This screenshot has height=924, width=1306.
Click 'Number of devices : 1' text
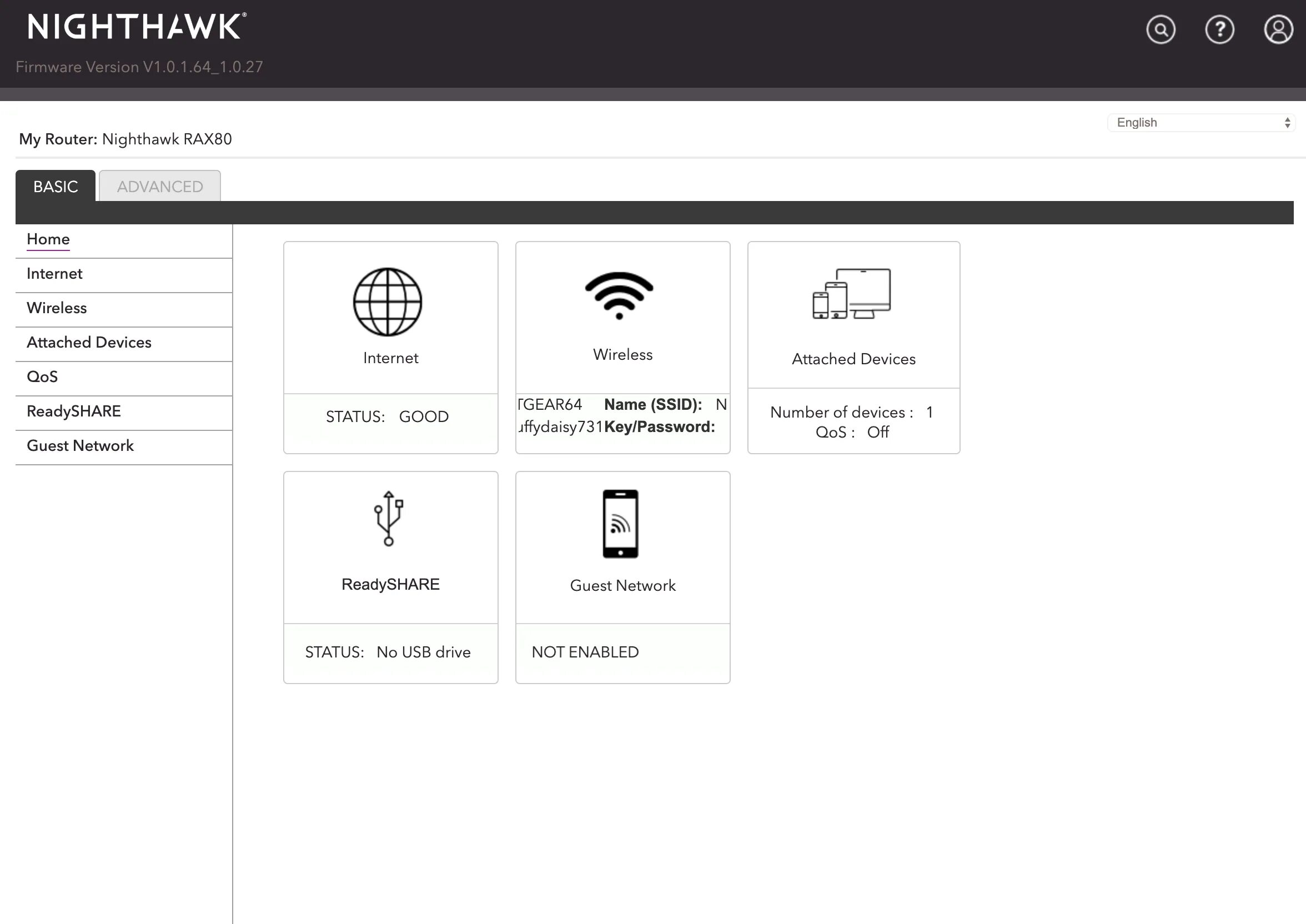click(x=852, y=412)
